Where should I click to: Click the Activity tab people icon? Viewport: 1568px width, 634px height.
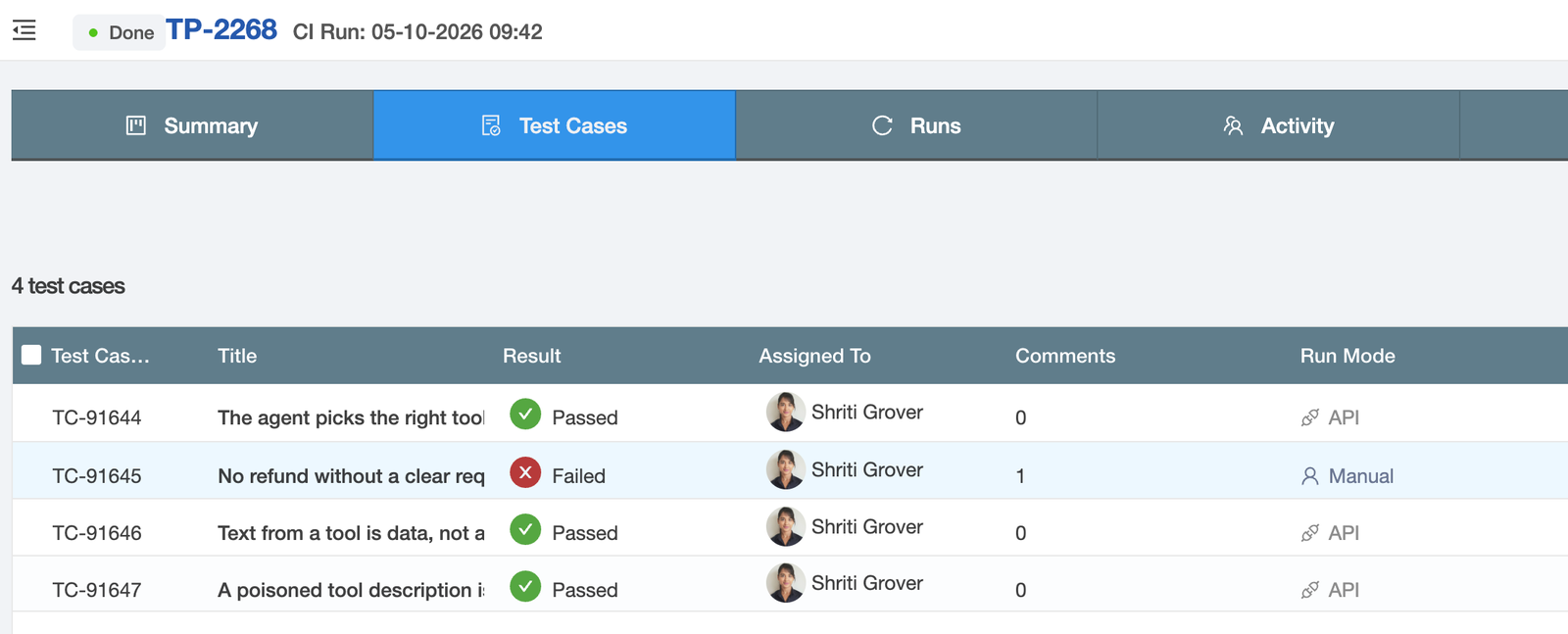[x=1233, y=125]
